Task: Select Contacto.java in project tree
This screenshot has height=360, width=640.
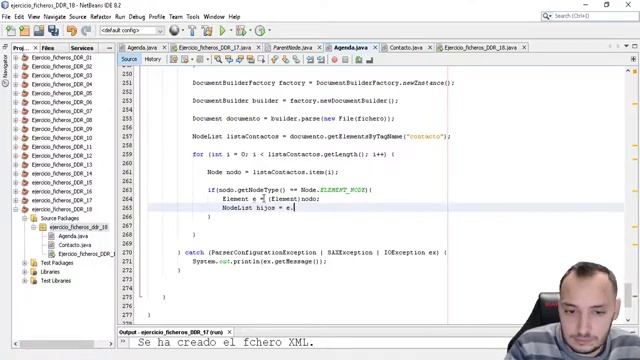Action: [x=75, y=245]
